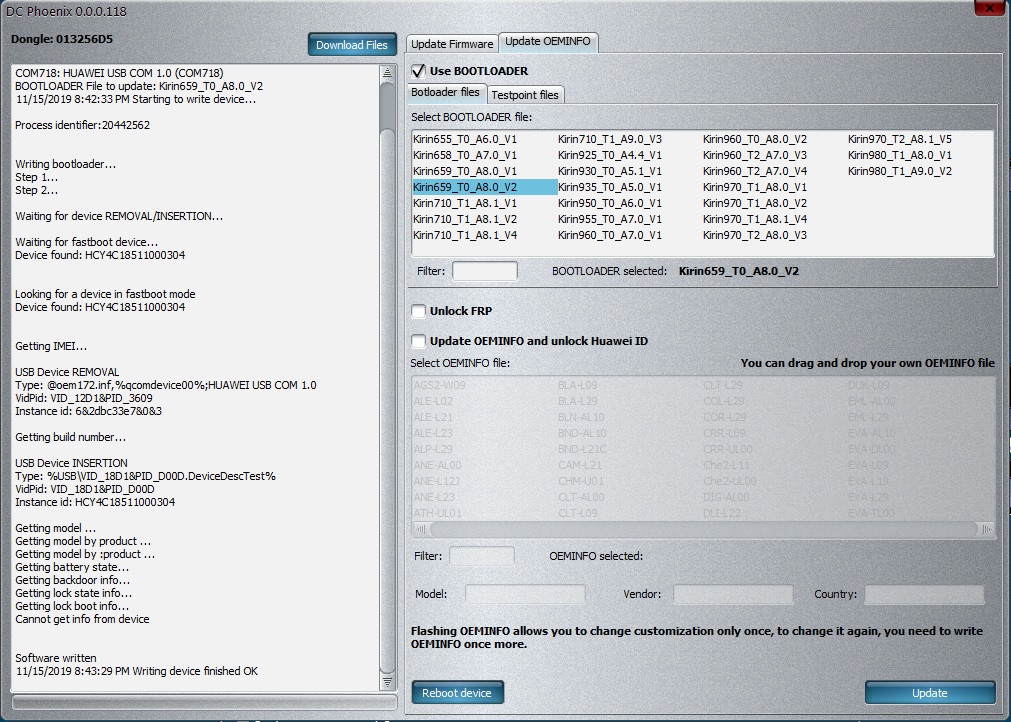
Task: Select bootloader Kirin710_T1_A9.0_V3
Action: [610, 139]
